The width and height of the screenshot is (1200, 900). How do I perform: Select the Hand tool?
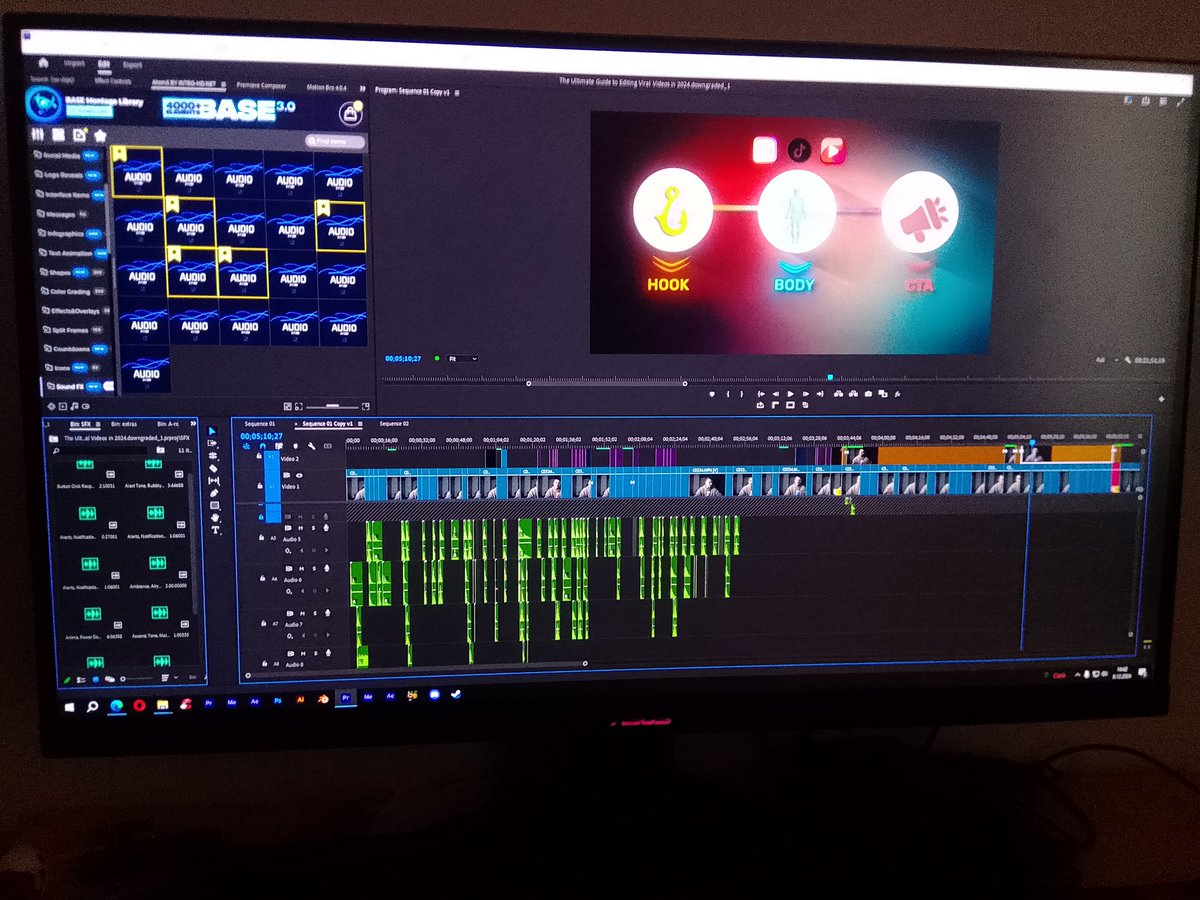click(213, 518)
